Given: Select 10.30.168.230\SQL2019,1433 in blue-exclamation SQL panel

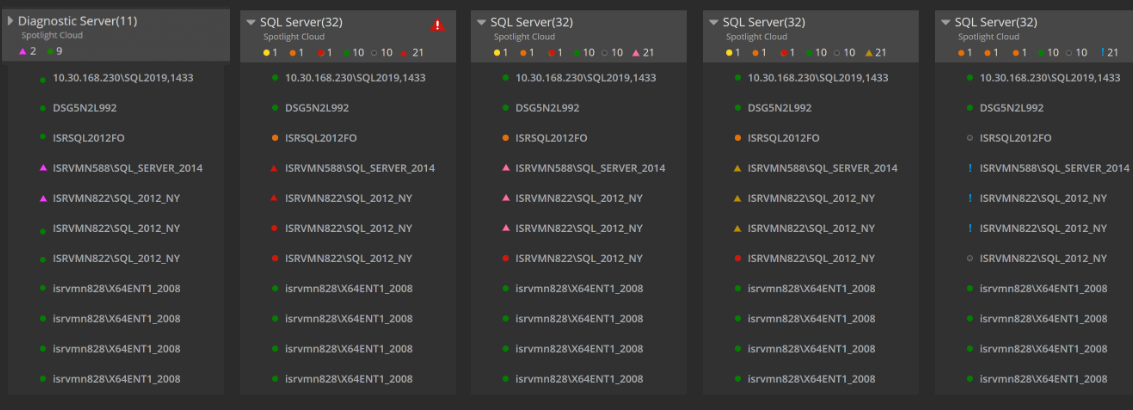Looking at the screenshot, I should (1050, 77).
